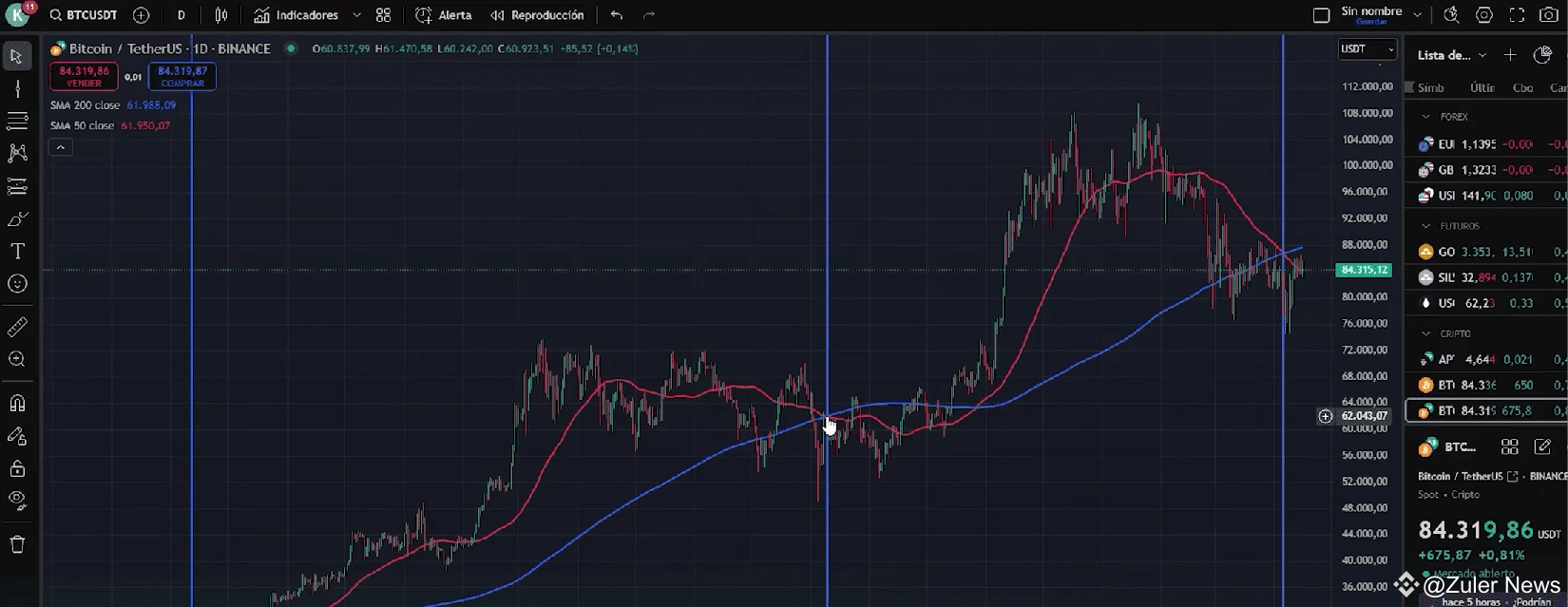Open the Fibonacci and Gann tools

(x=17, y=122)
